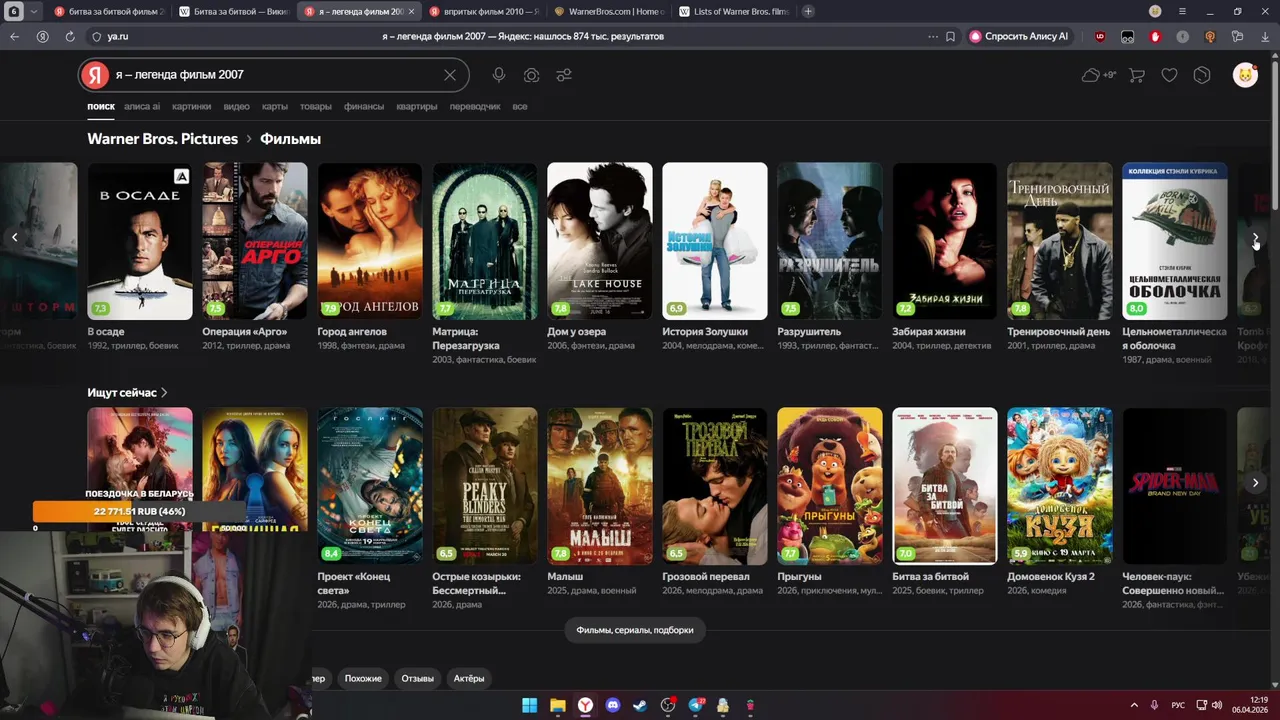
Task: Switch to the видео search tab
Action: [x=237, y=106]
